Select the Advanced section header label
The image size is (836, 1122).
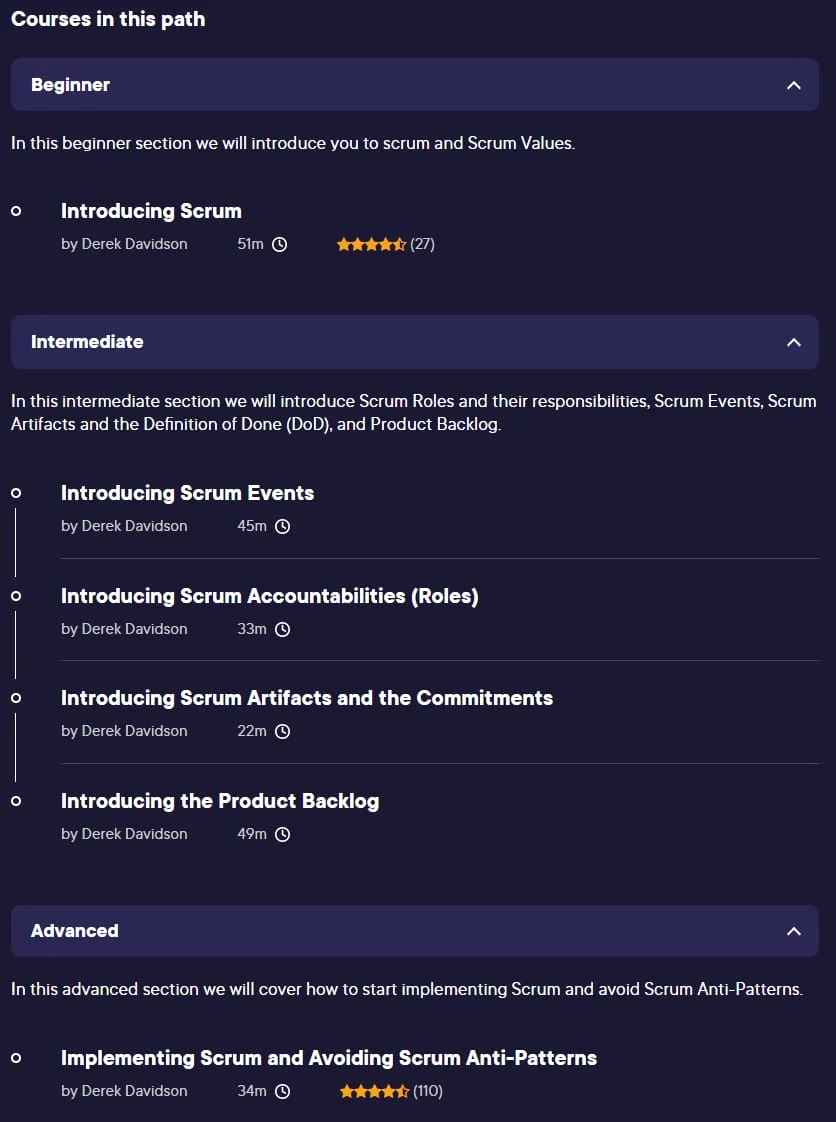tap(74, 931)
